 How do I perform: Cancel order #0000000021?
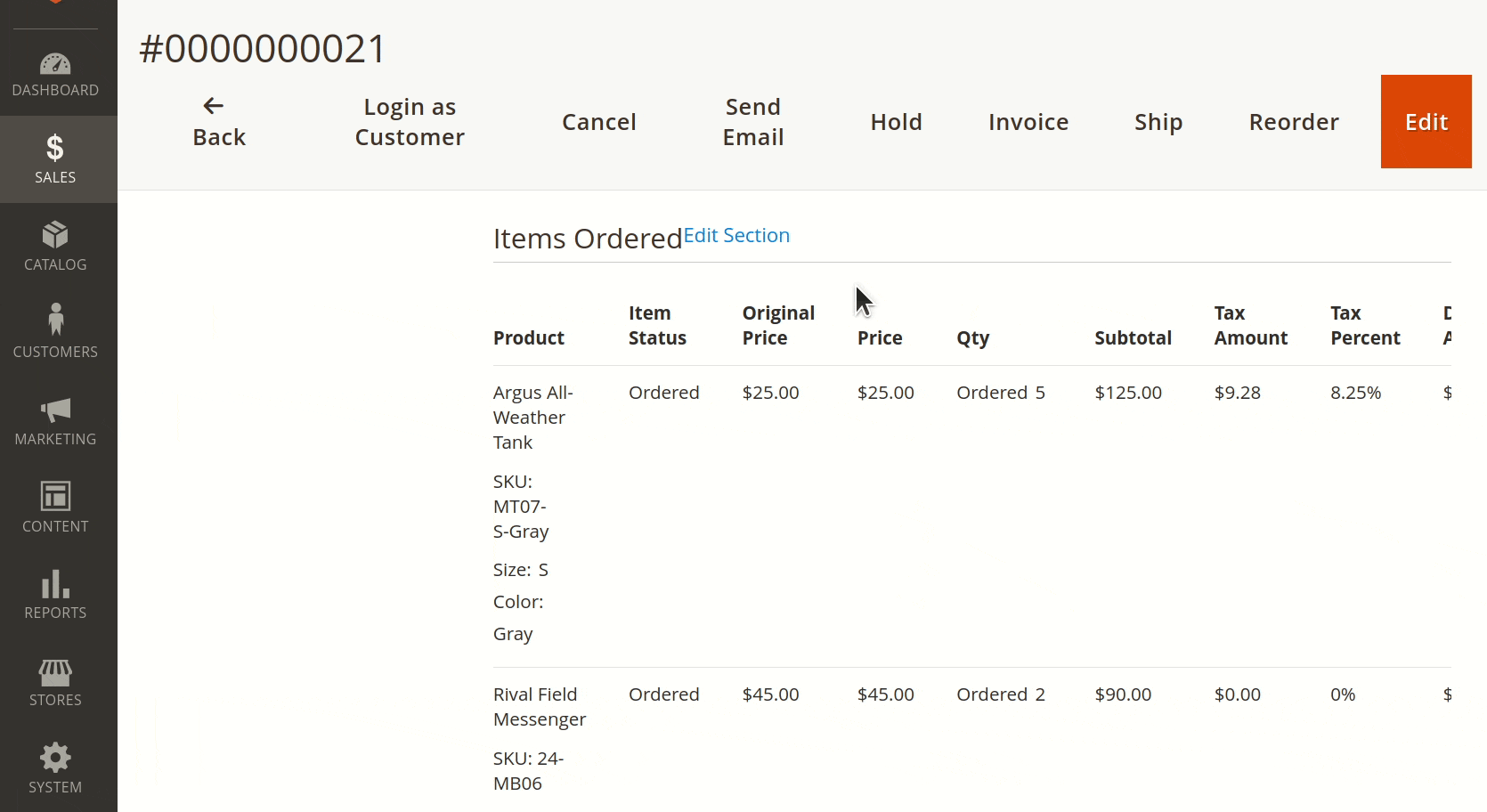pos(598,121)
